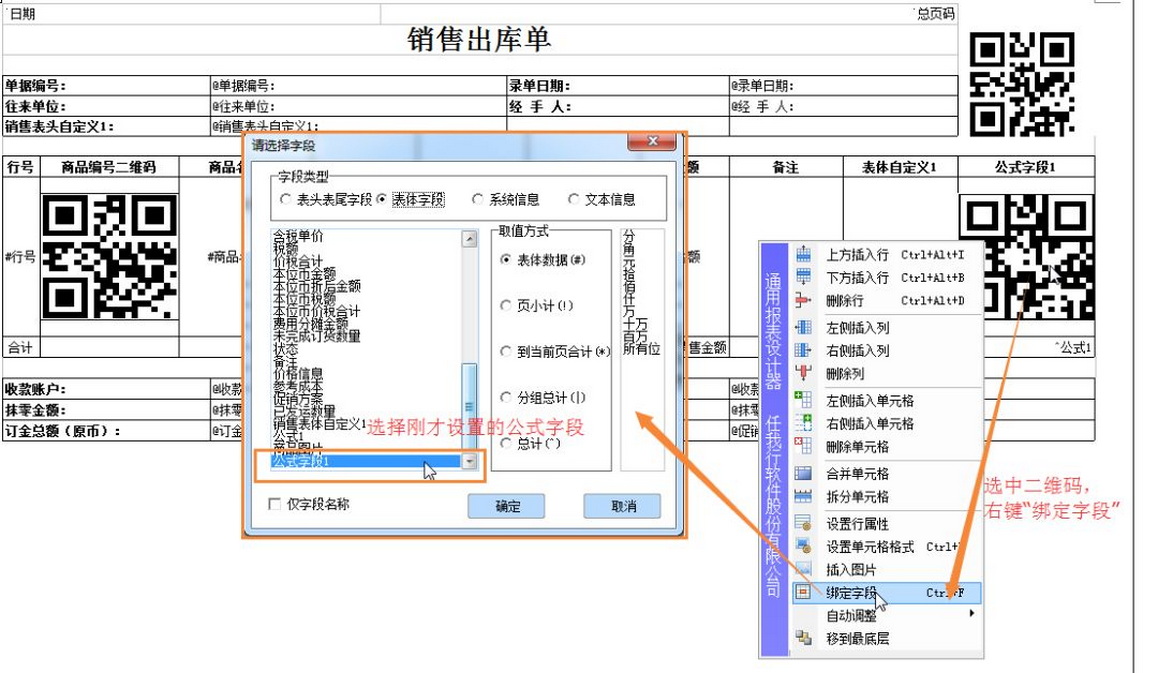Enable the 仅字段名称 checkbox

click(275, 505)
